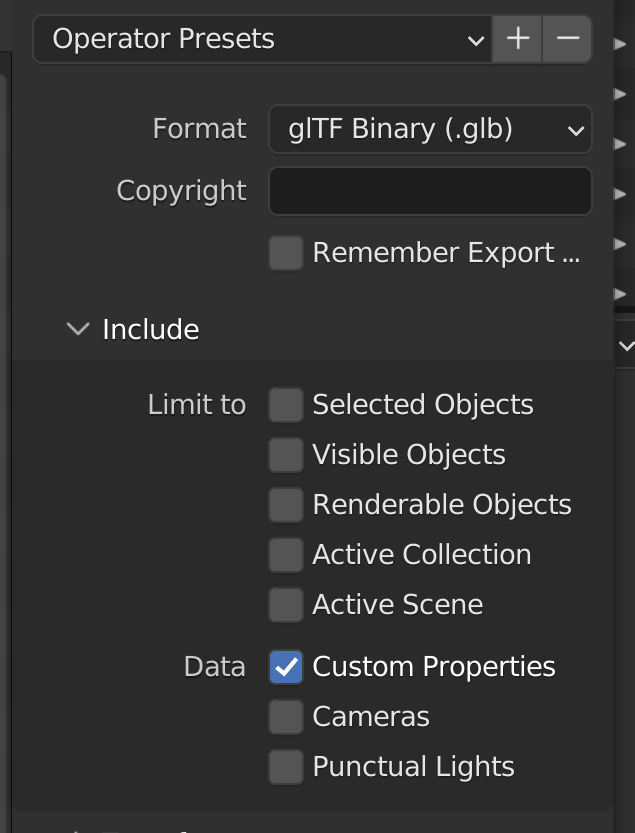Image resolution: width=635 pixels, height=833 pixels.
Task: Add a new operator preset
Action: (517, 39)
